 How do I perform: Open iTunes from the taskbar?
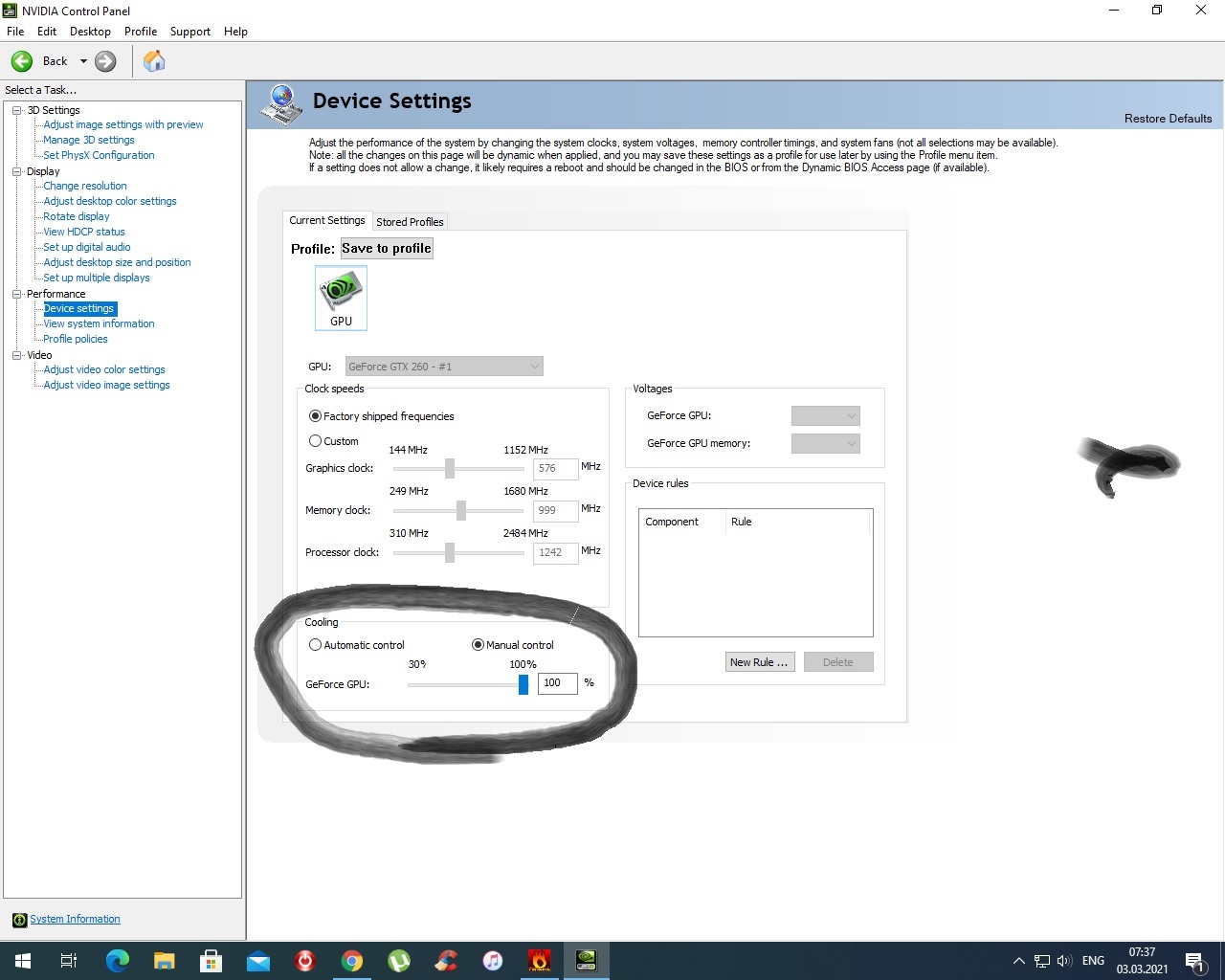pos(493,961)
